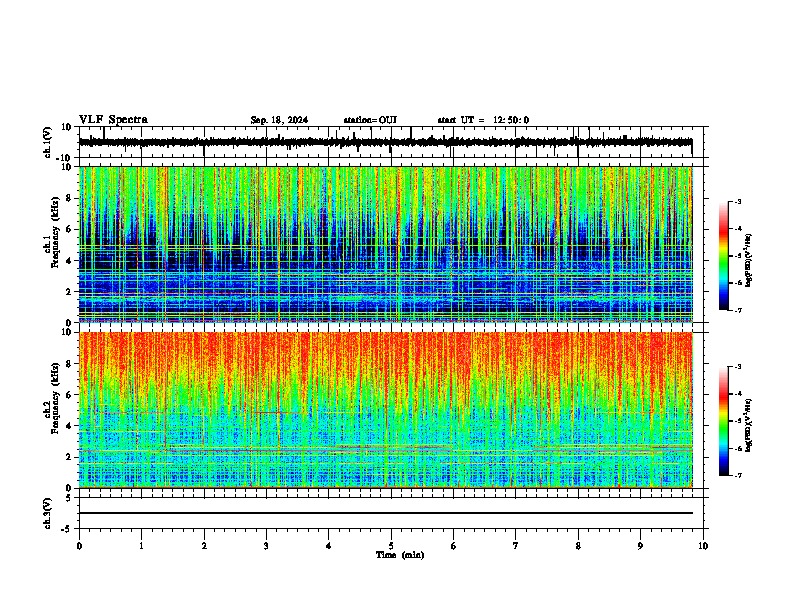The image size is (792, 612).
Task: Click the 'start UT = 12:50:0' text
Action: tap(483, 120)
